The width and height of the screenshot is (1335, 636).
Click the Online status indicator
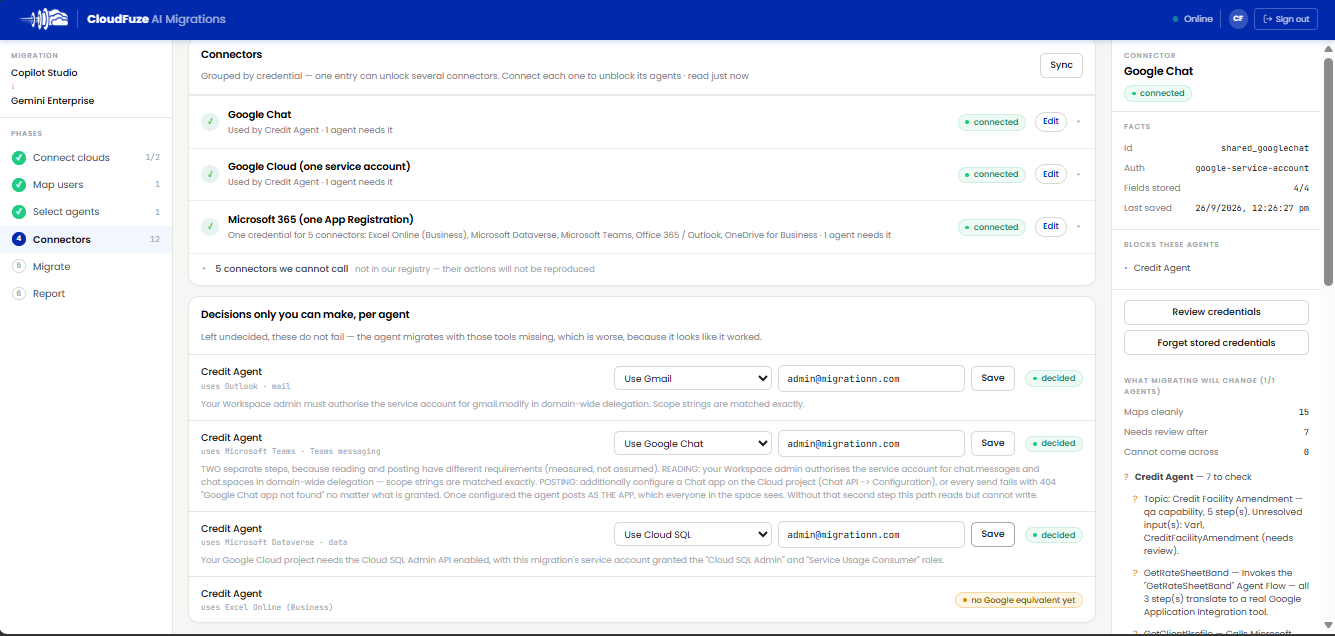1193,19
